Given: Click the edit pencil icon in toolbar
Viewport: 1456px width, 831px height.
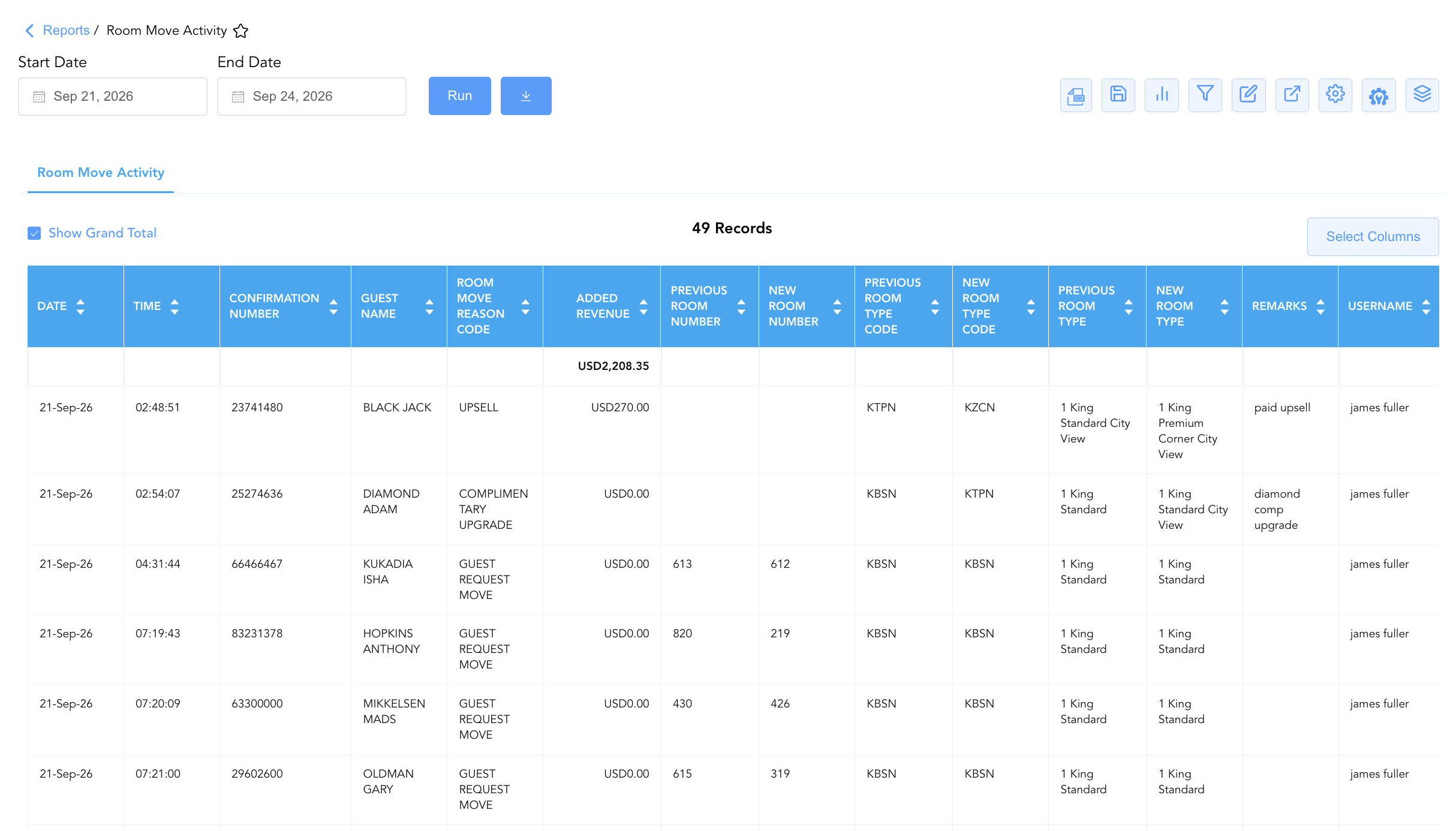Looking at the screenshot, I should coord(1249,95).
